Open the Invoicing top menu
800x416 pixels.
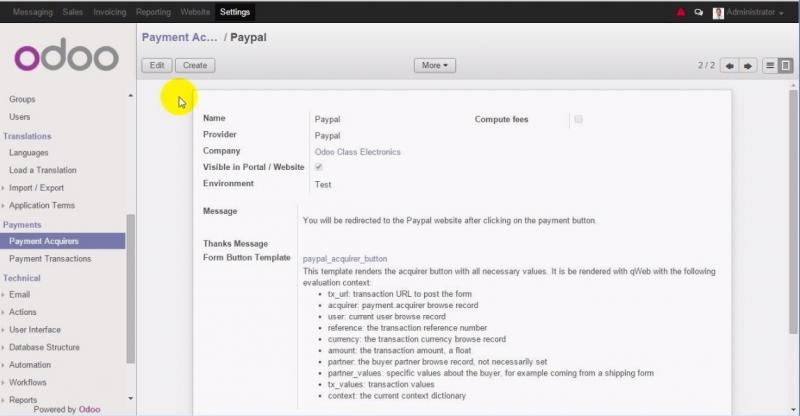pyautogui.click(x=110, y=12)
